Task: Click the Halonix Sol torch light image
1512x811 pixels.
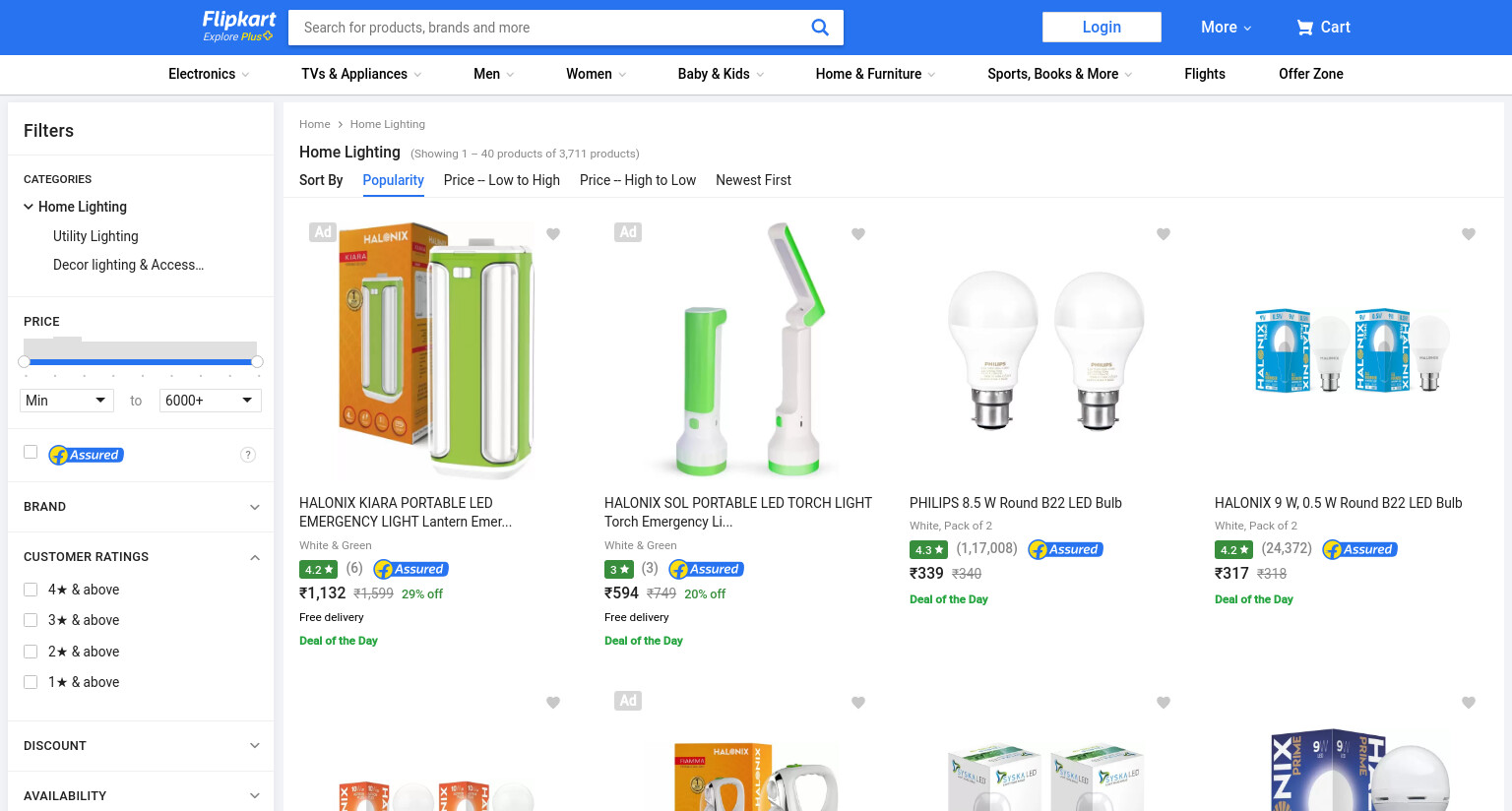Action: pyautogui.click(x=741, y=350)
